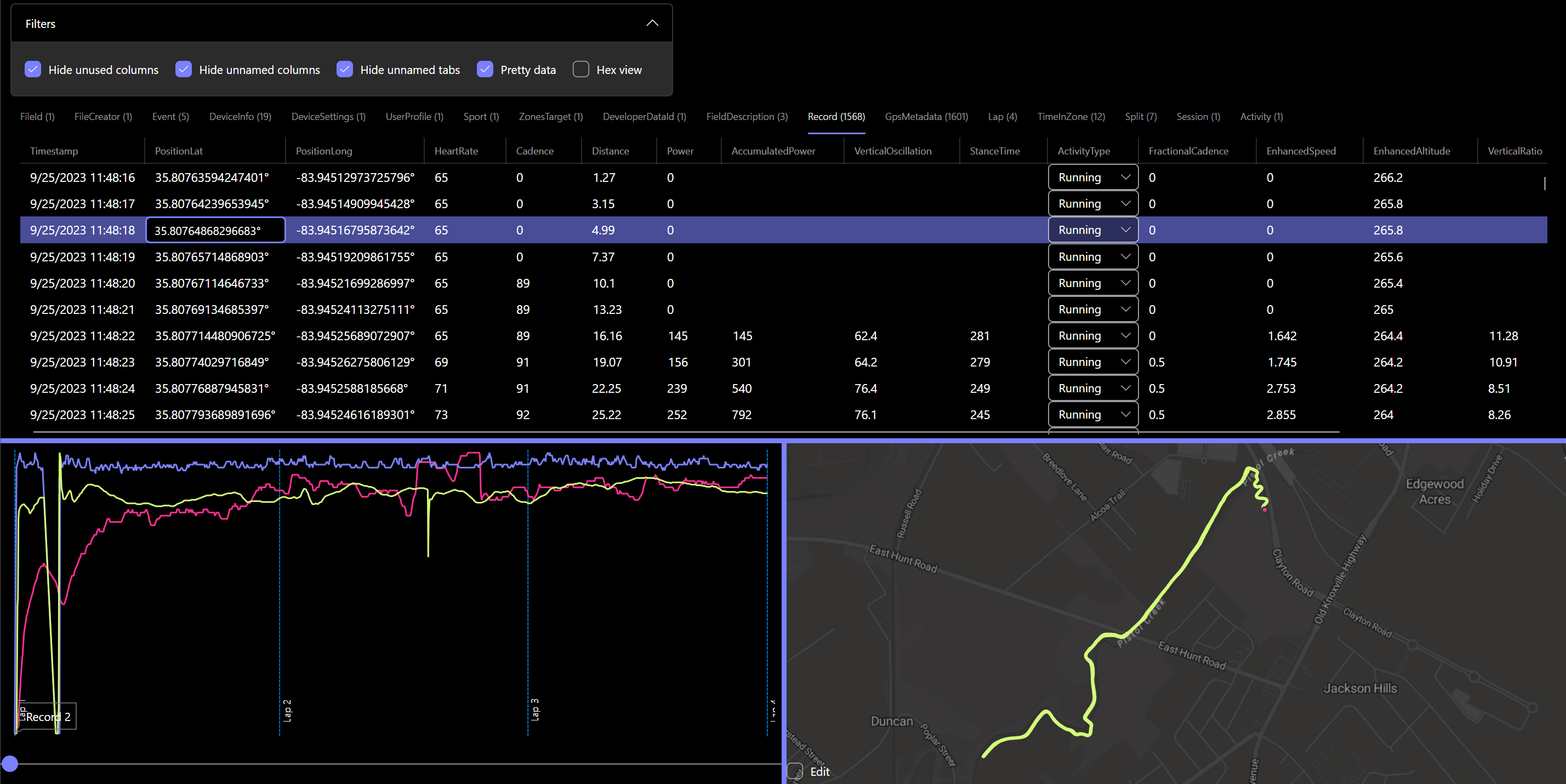
Task: Click the Record 2 label on the chart
Action: [x=49, y=717]
